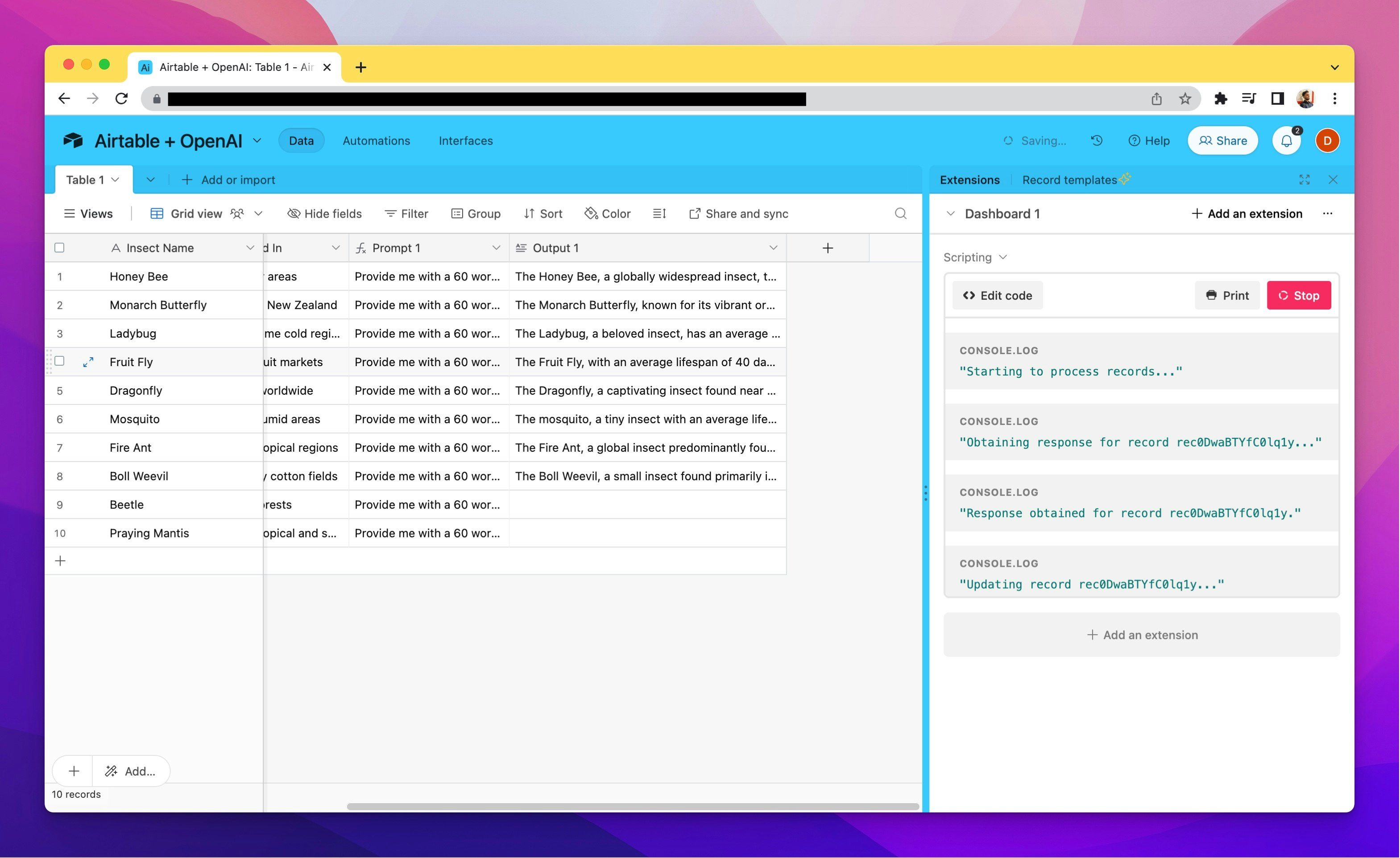Open Prompt 1 field menu arrow
This screenshot has height=858, width=1400.
496,247
